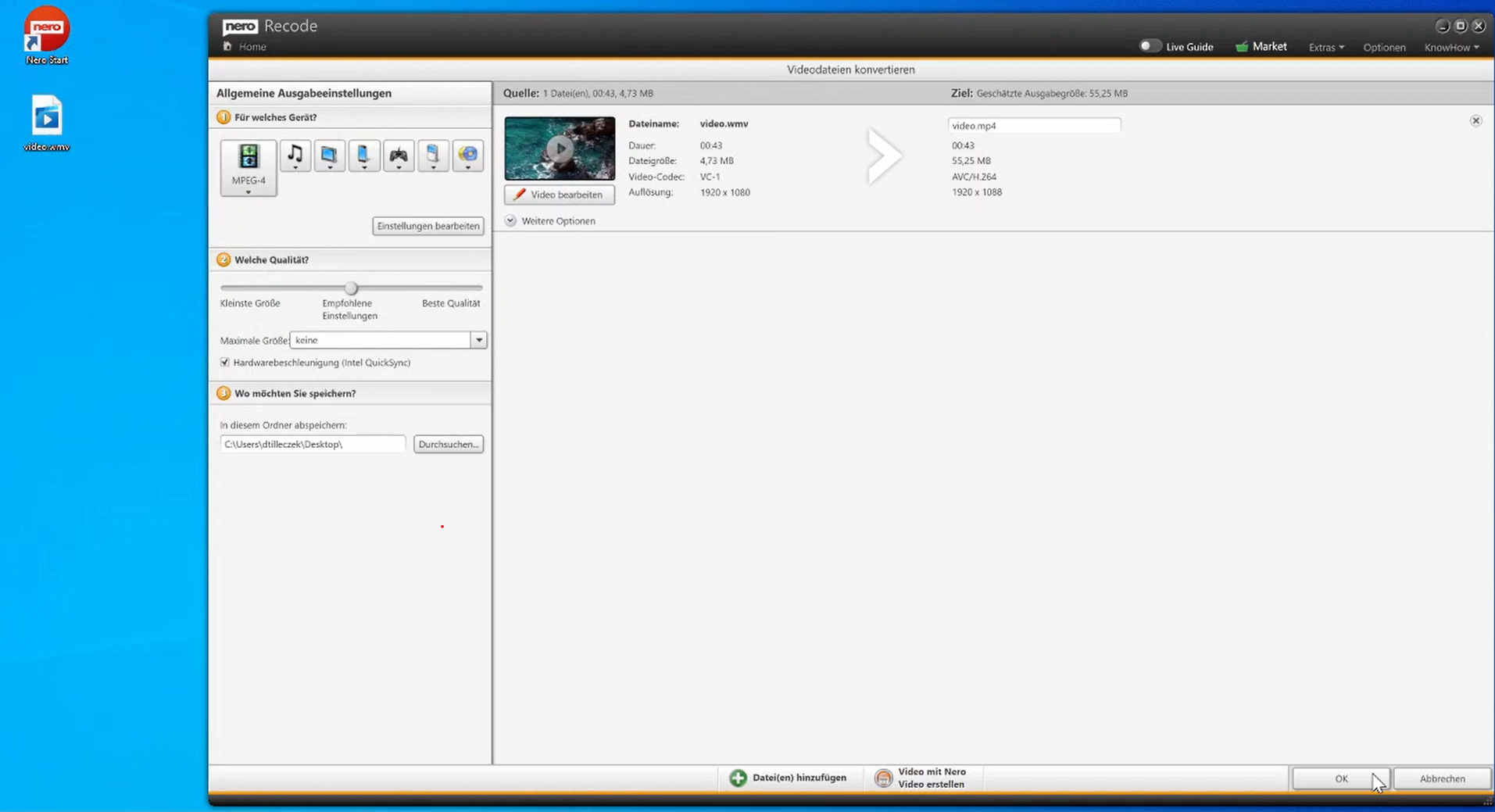Viewport: 1495px width, 812px height.
Task: Go to Home in the header
Action: tap(252, 47)
